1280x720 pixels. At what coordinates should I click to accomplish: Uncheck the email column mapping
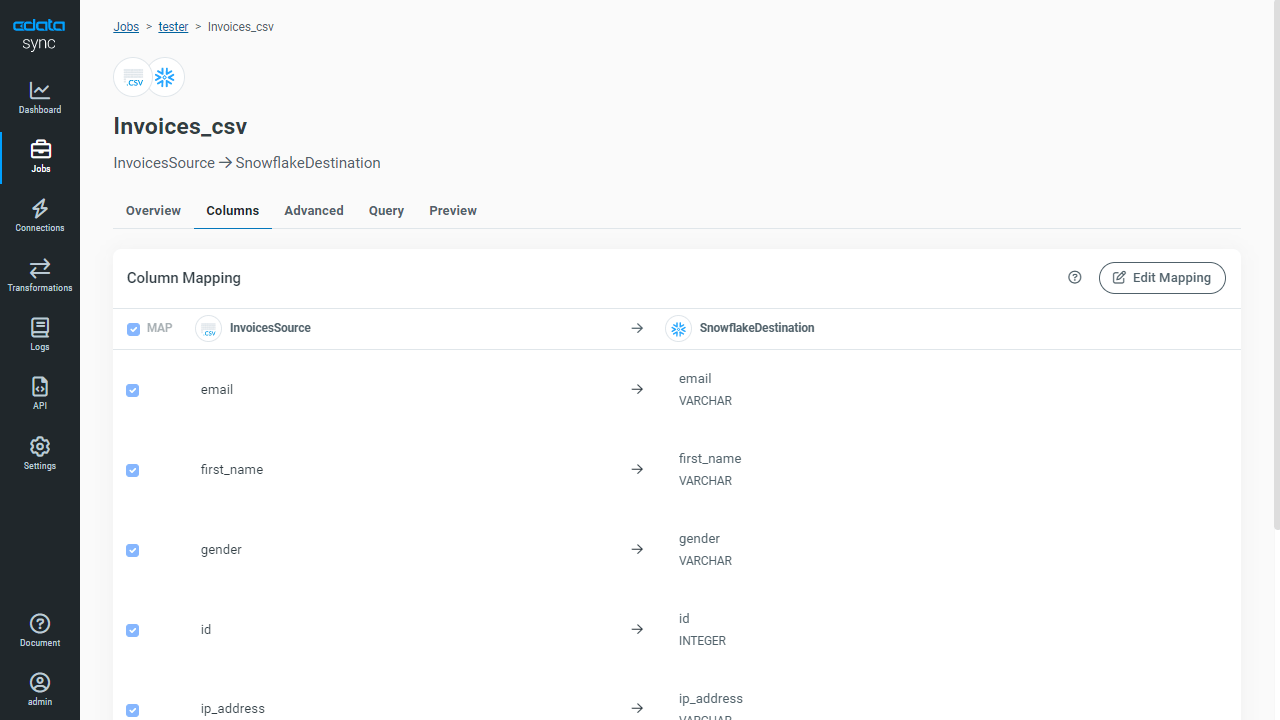click(132, 390)
